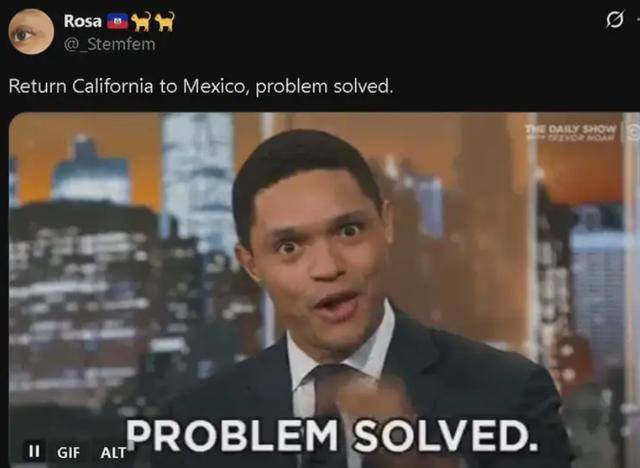This screenshot has height=468, width=640.
Task: Pause the playing GIF
Action: tap(34, 451)
